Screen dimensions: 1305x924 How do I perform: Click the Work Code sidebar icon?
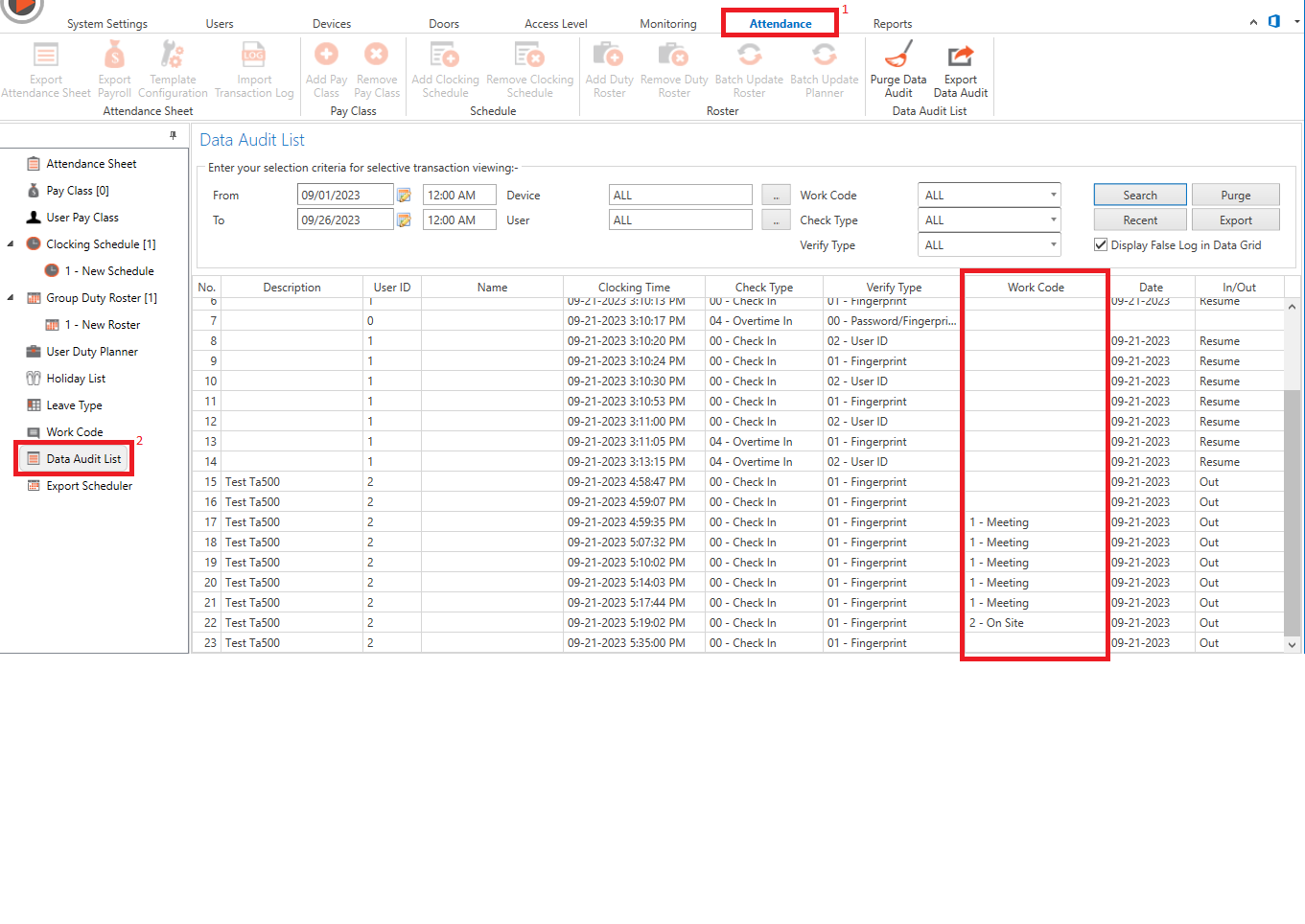[34, 432]
